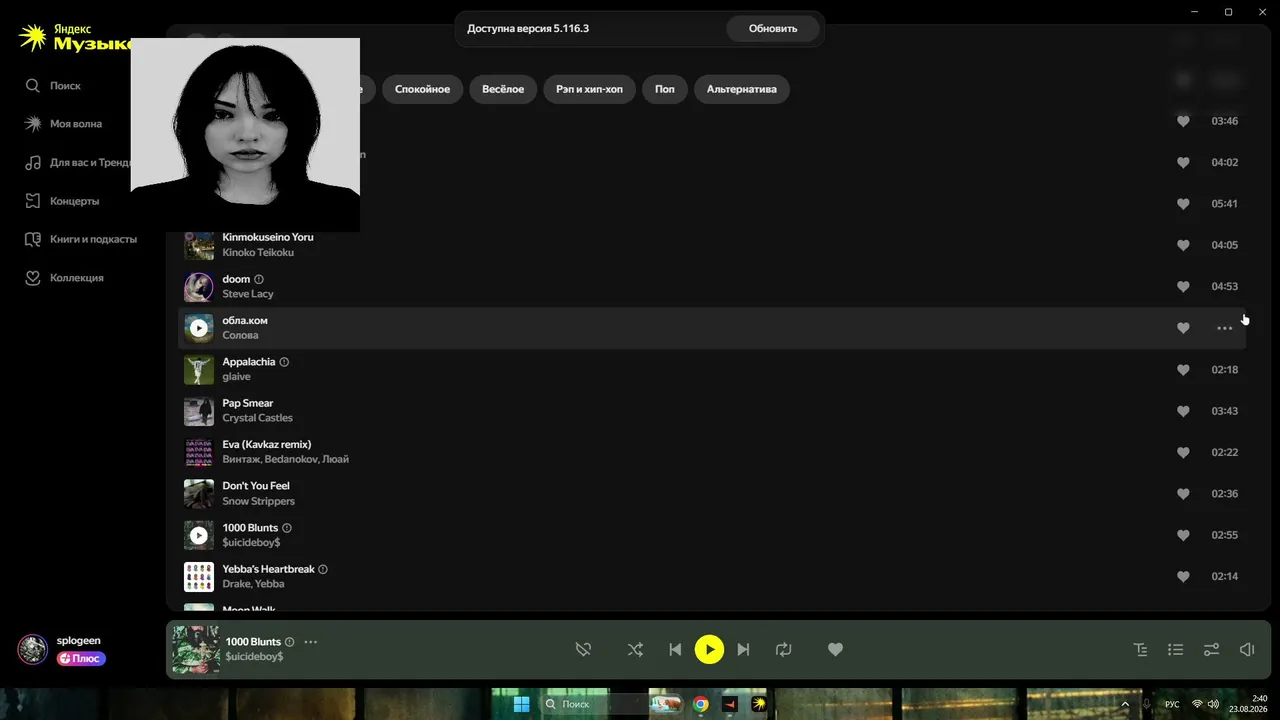The width and height of the screenshot is (1280, 720).
Task: Open the artist glaive
Action: point(236,377)
